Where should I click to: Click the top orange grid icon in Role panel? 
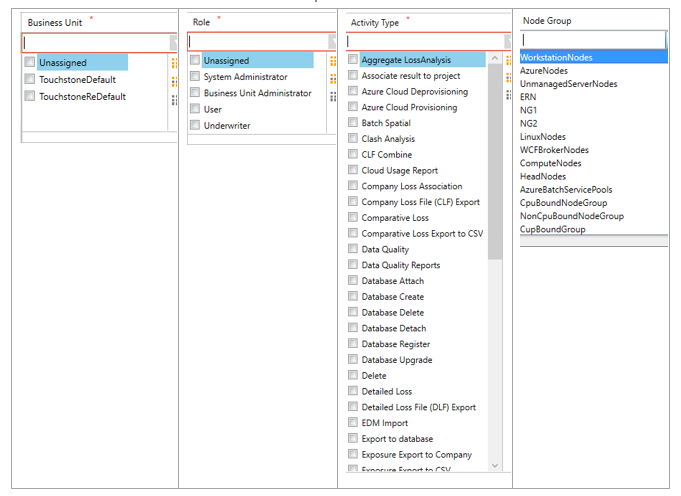[x=332, y=61]
